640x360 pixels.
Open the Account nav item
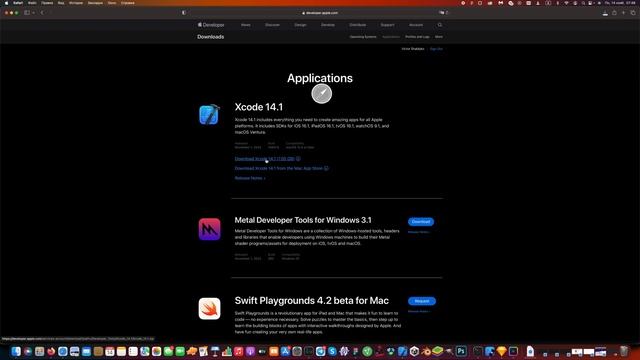(416, 25)
